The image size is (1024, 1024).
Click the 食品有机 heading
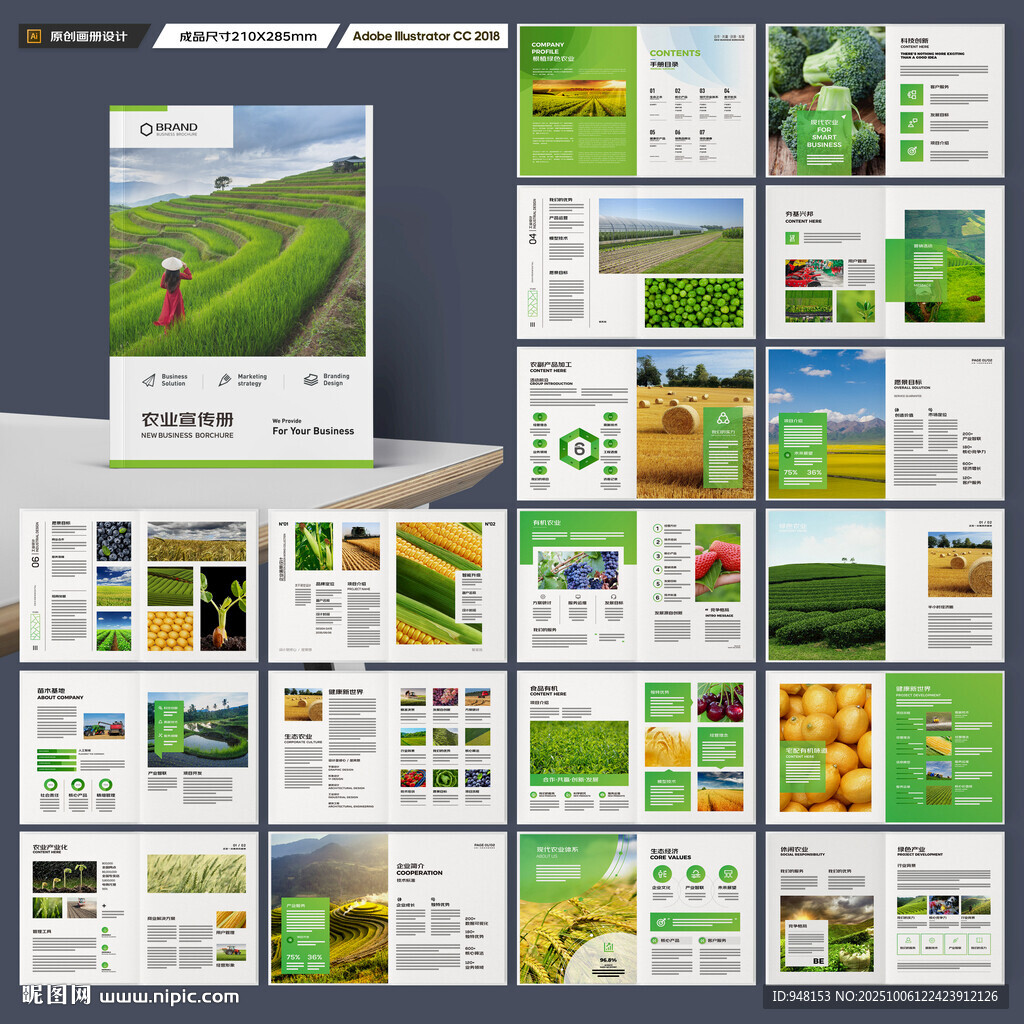543,688
